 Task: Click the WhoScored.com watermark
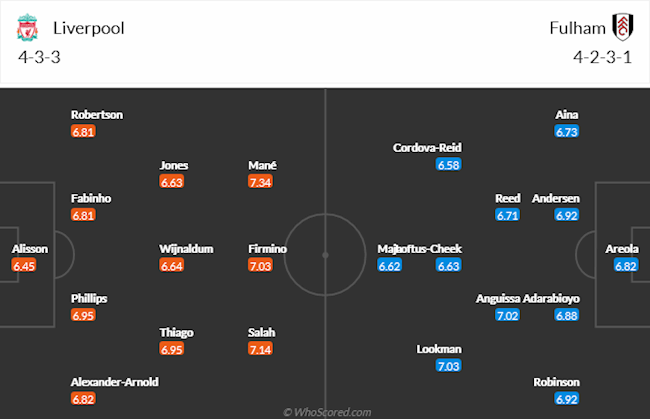tap(326, 411)
